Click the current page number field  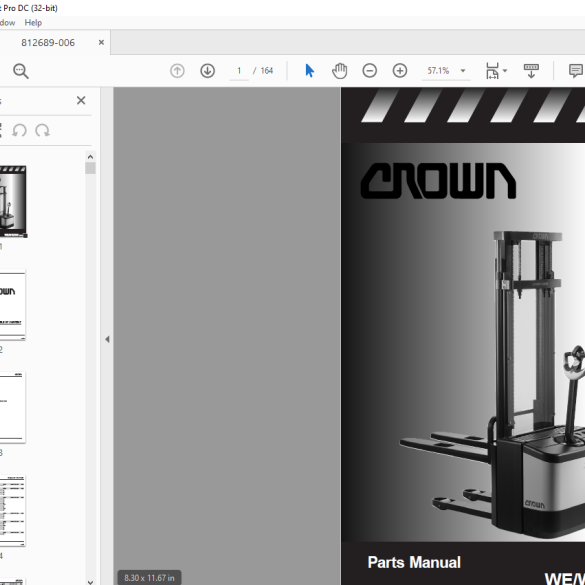coord(239,71)
